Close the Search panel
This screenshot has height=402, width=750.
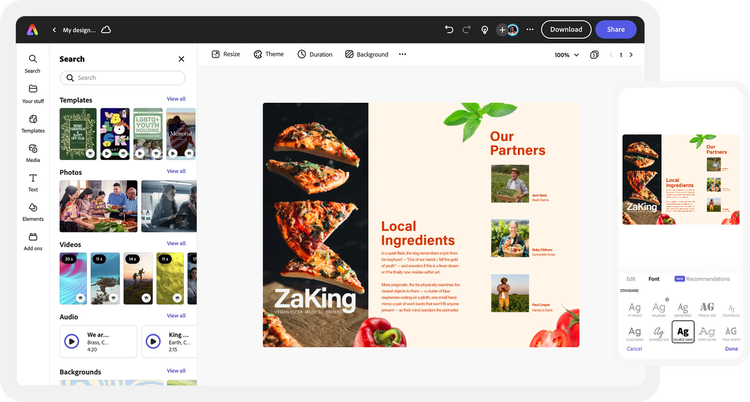(181, 59)
